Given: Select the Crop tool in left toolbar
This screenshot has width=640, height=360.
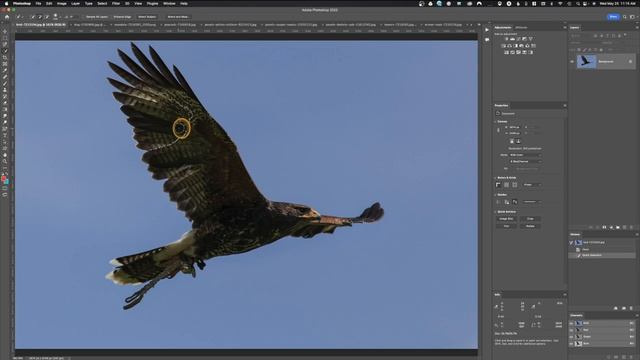Looking at the screenshot, I should [x=5, y=58].
